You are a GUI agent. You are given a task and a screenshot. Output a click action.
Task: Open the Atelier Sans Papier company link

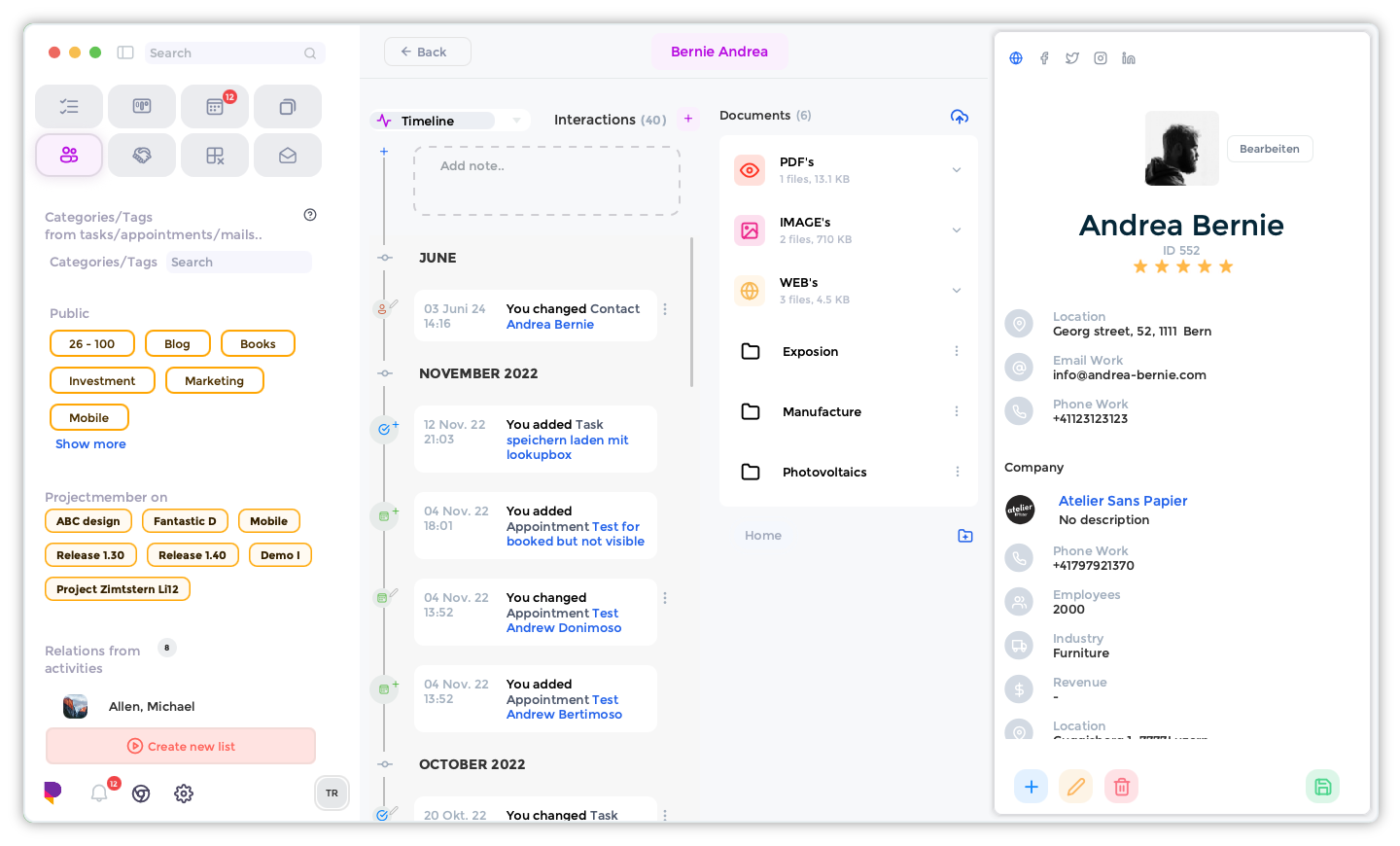[1122, 501]
